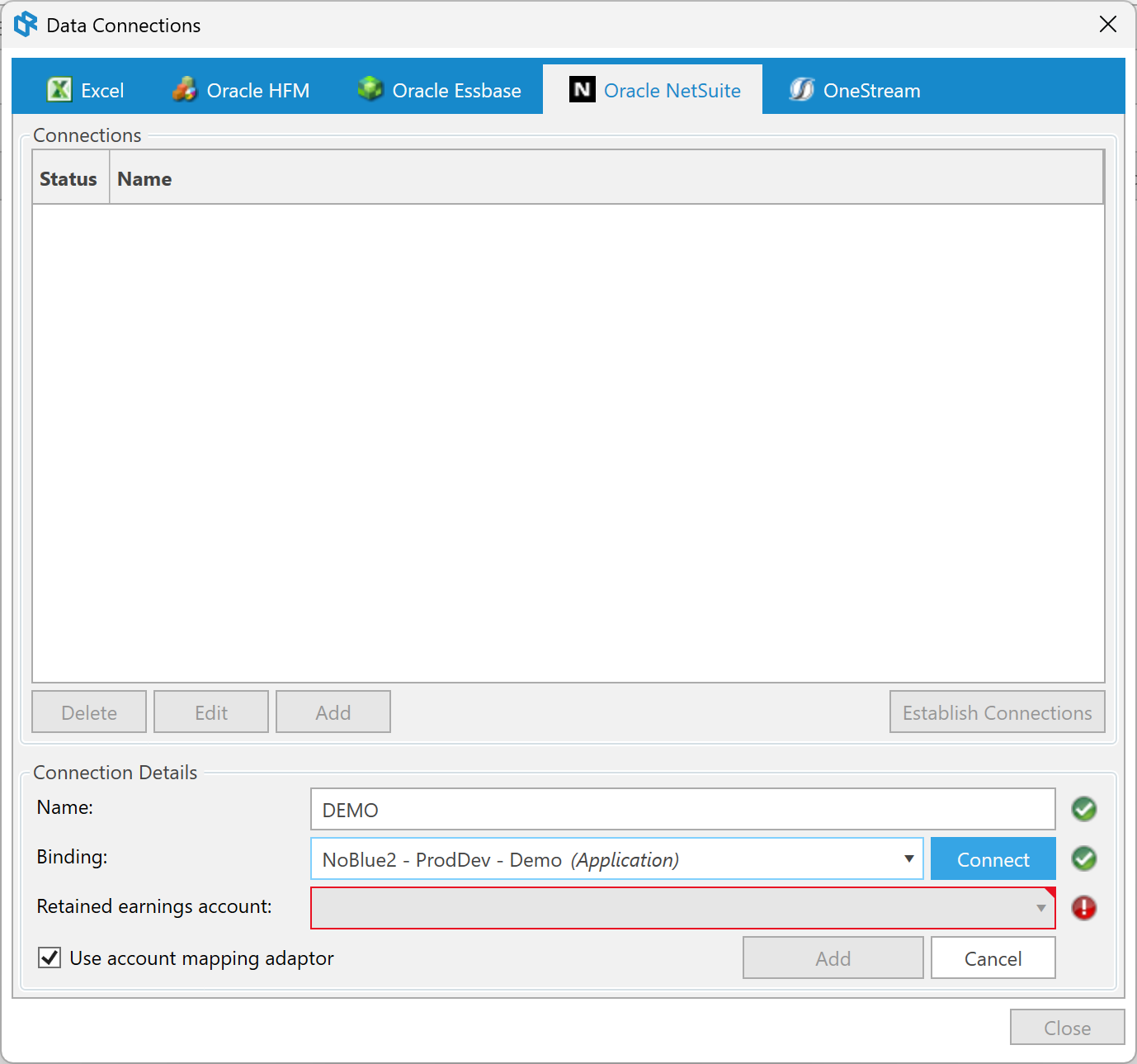
Task: Switch to the Excel tab
Action: [x=86, y=89]
